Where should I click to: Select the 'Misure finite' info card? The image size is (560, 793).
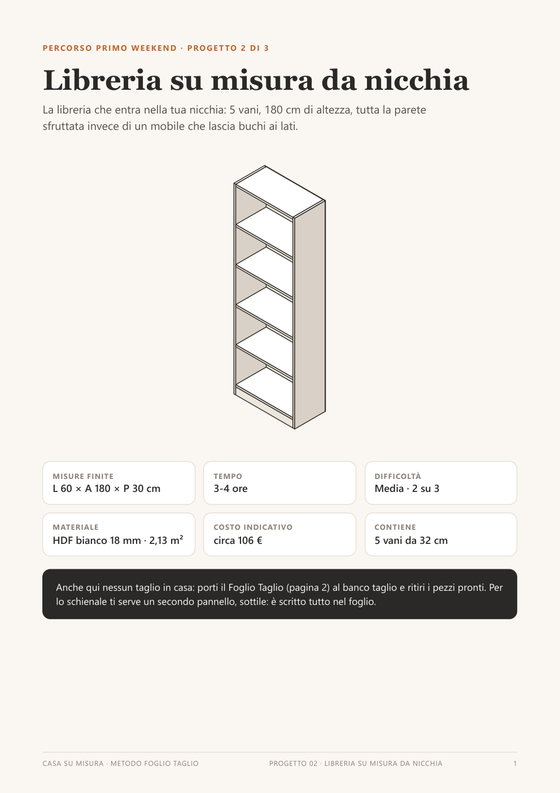point(119,483)
